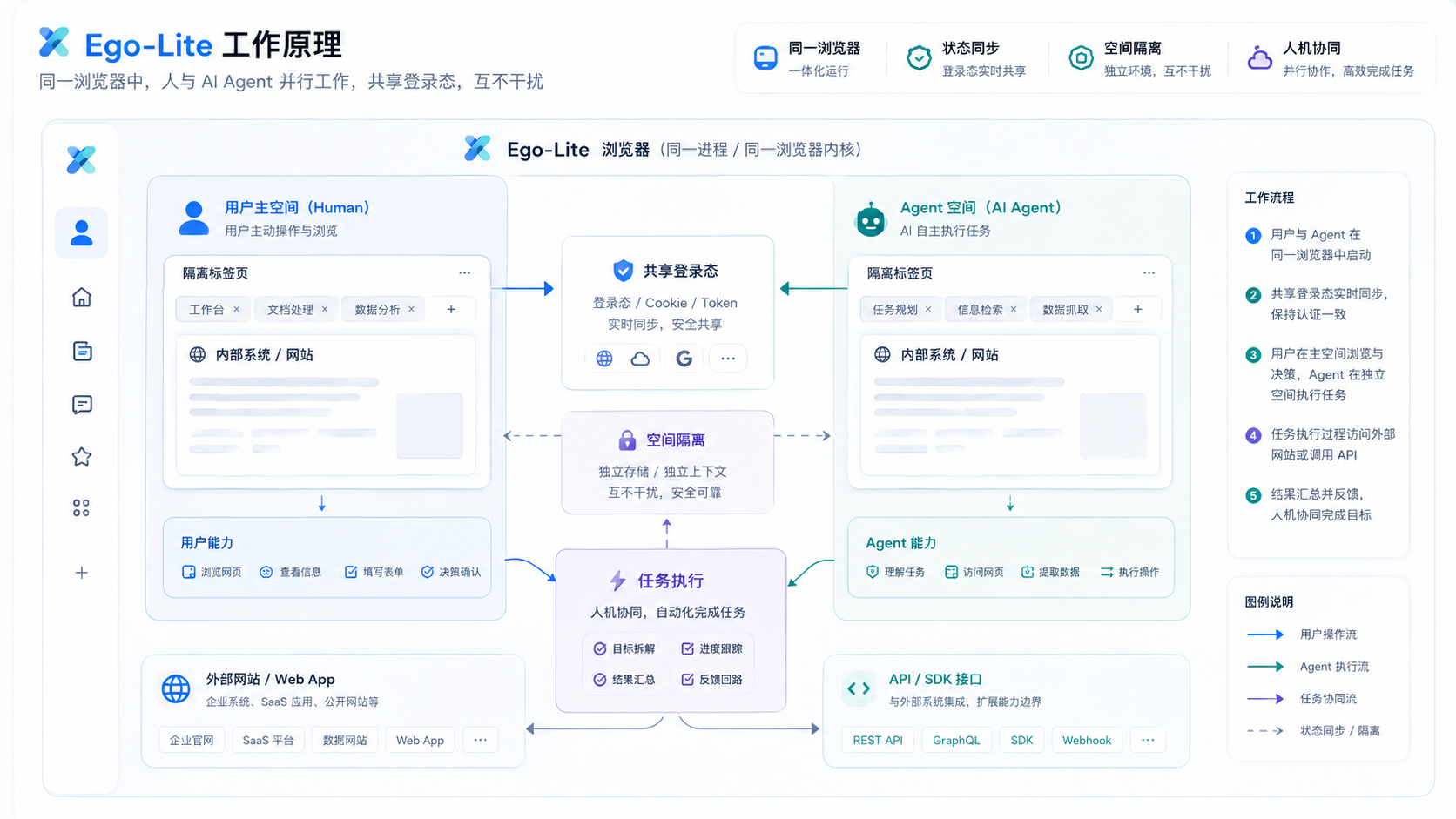Expand the more dots after Web App chip
Viewport: 1456px width, 819px height.
coord(481,740)
